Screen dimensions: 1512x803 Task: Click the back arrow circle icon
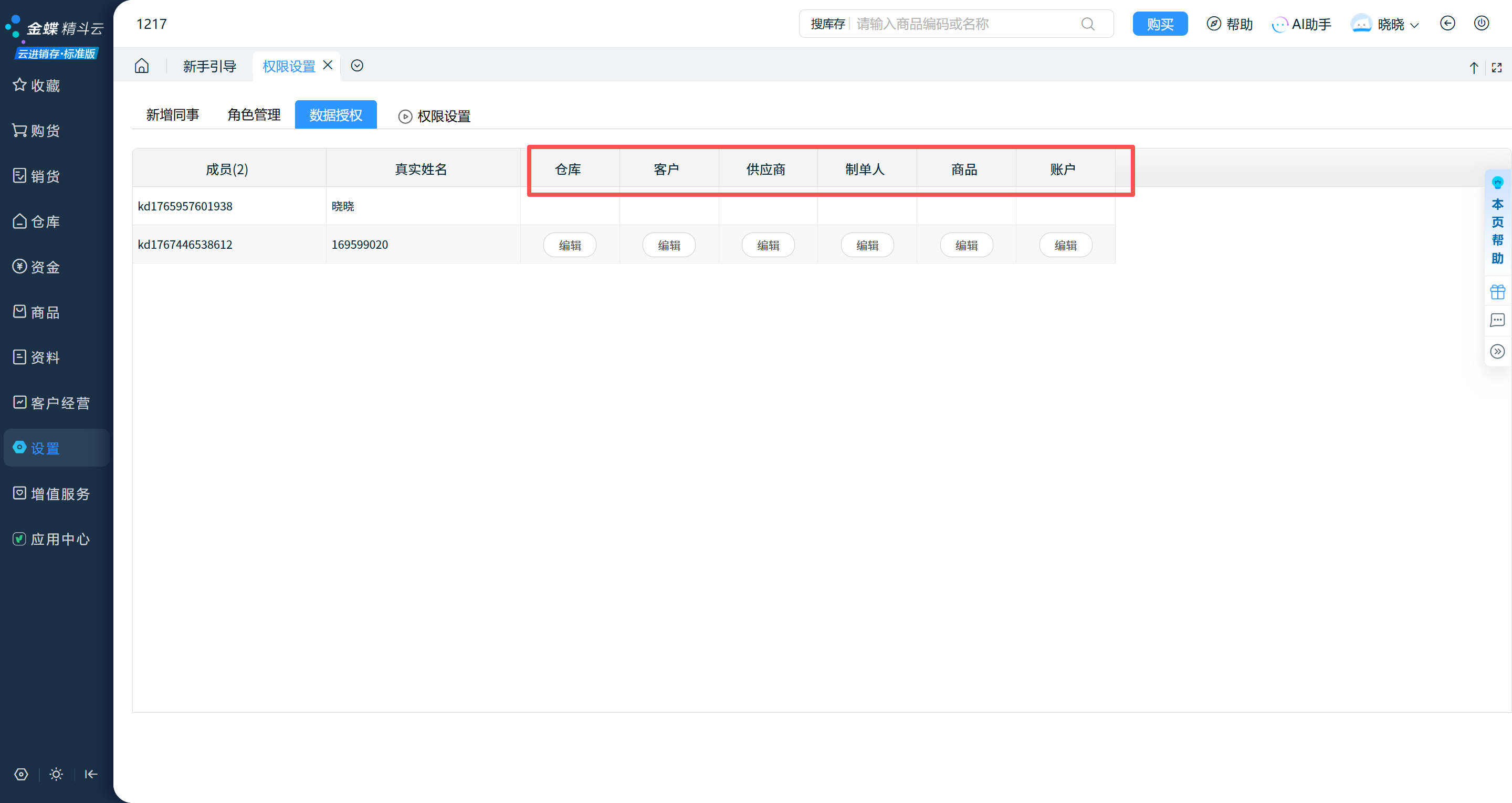tap(1447, 24)
